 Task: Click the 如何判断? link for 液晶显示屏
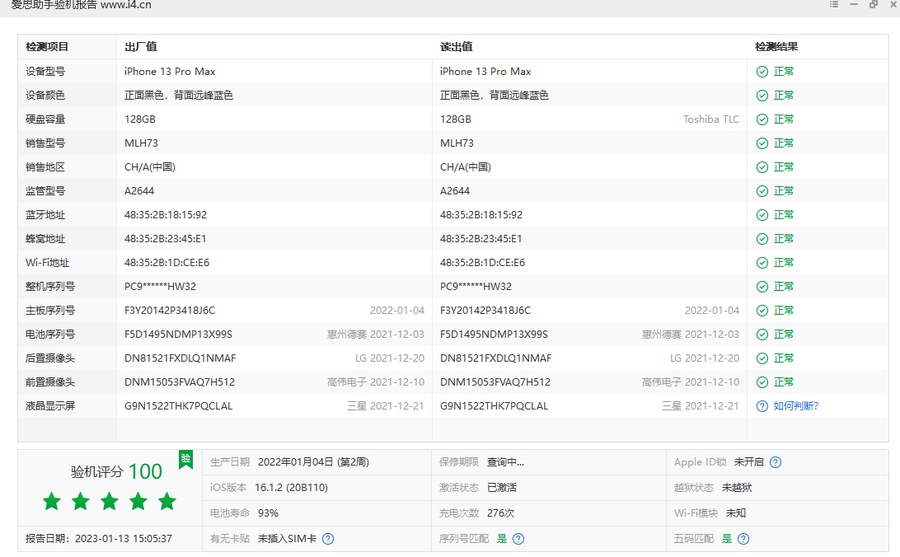[796, 406]
